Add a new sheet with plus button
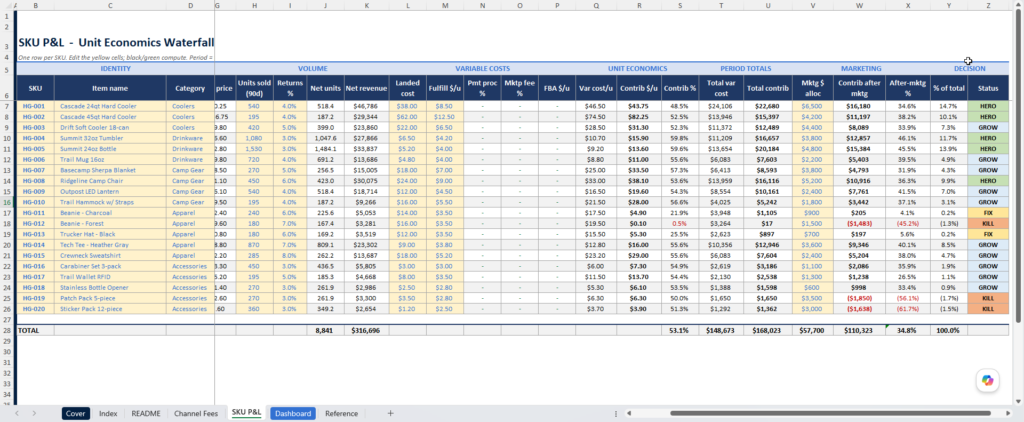Screen dimensions: 1024x422 tap(391, 414)
